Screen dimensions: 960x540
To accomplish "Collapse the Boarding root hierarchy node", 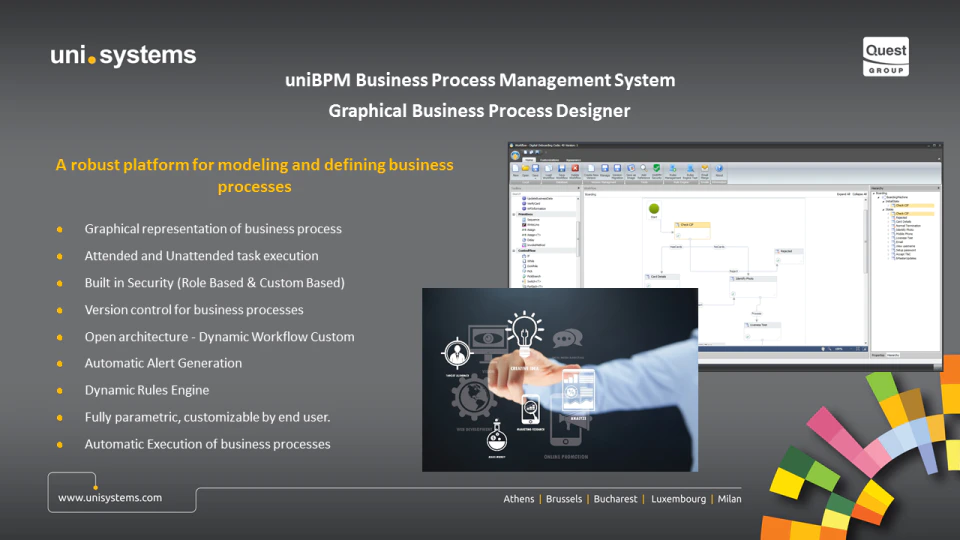I will pyautogui.click(x=874, y=193).
